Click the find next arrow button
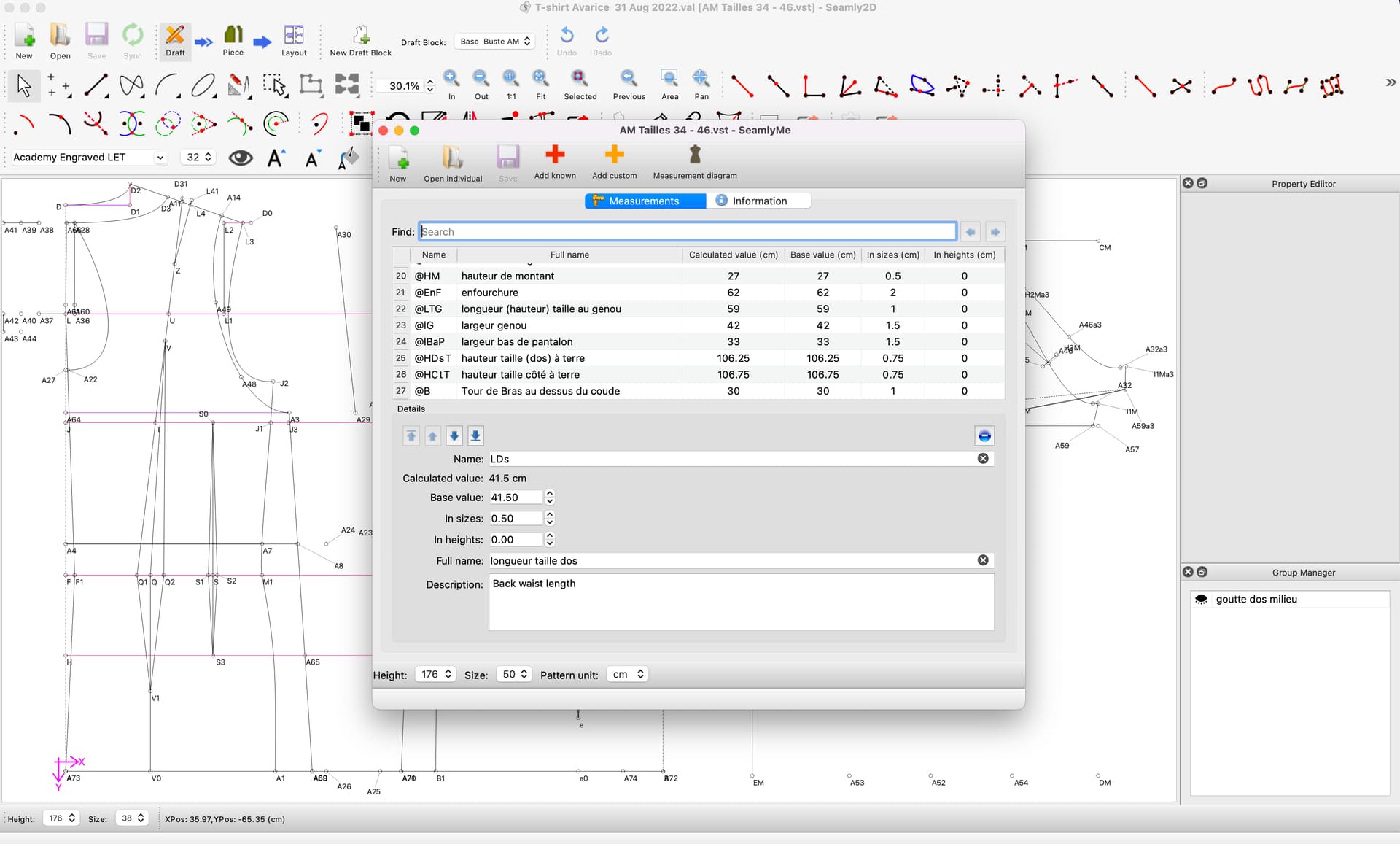This screenshot has width=1400, height=844. tap(995, 232)
